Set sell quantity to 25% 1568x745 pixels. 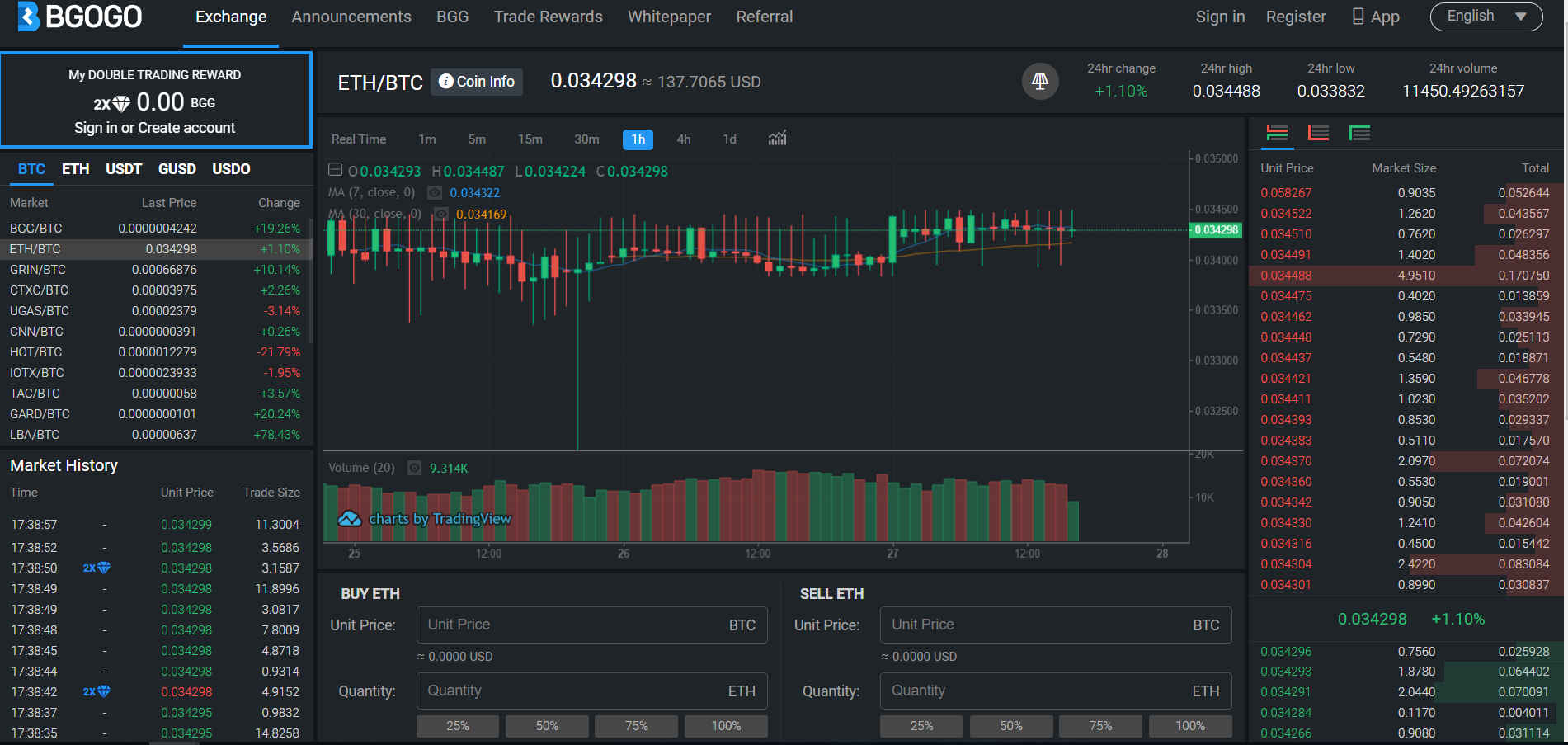[921, 726]
